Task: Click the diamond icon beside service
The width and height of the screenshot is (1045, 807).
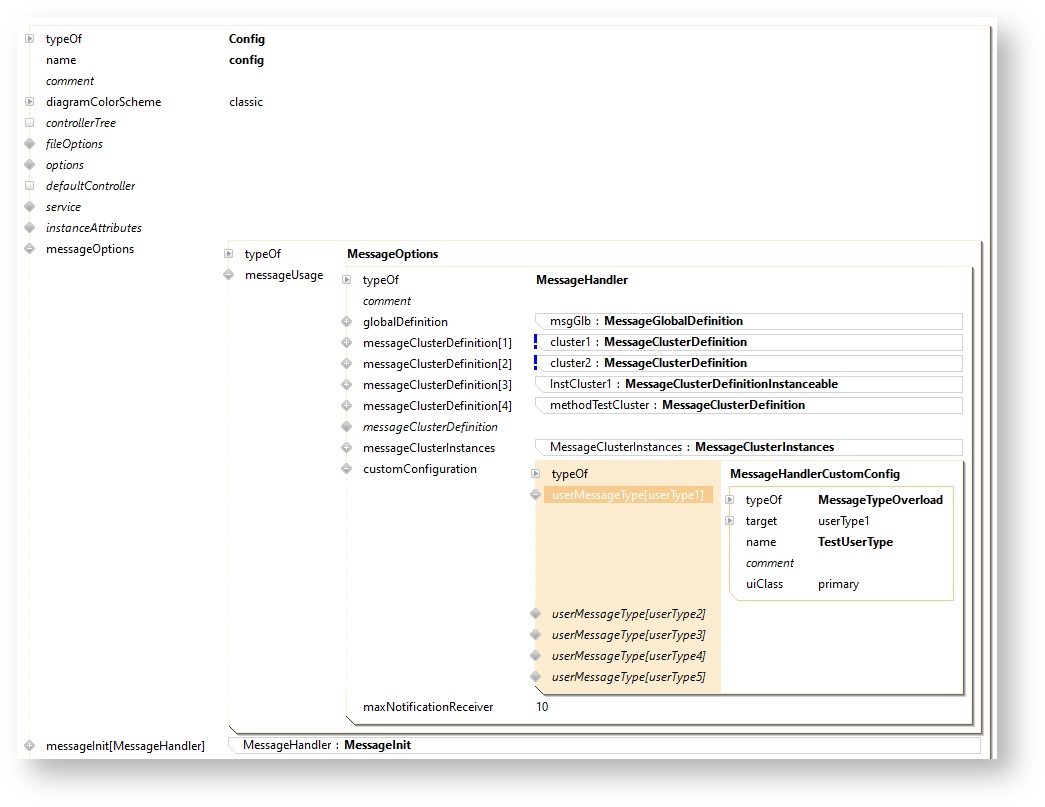Action: [30, 207]
